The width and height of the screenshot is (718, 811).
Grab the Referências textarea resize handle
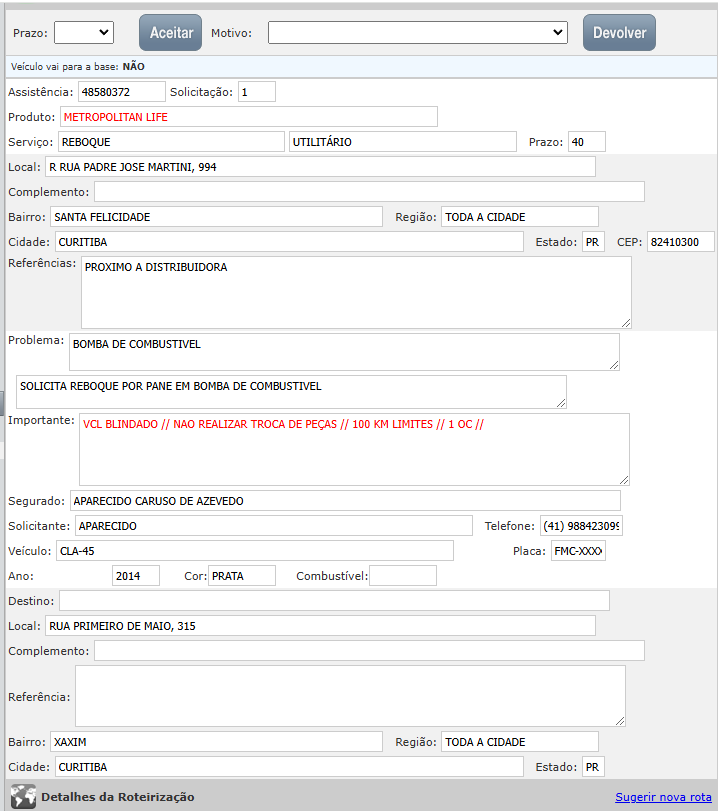coord(626,322)
